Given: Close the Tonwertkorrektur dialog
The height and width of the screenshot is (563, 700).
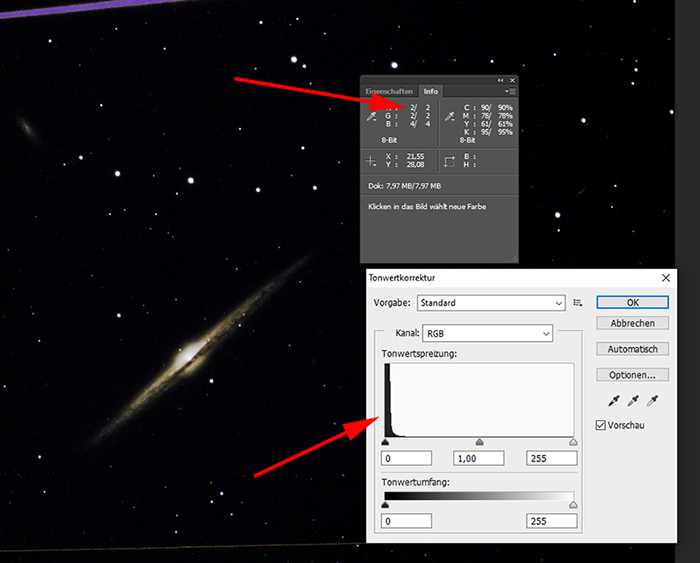Looking at the screenshot, I should point(666,278).
